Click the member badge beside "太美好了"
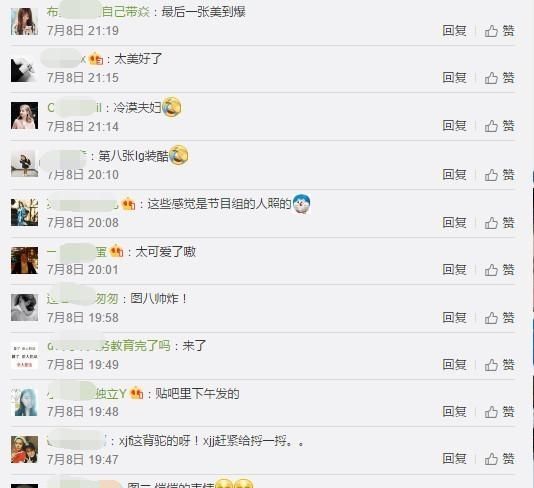Viewport: 534px width, 488px height. click(96, 59)
